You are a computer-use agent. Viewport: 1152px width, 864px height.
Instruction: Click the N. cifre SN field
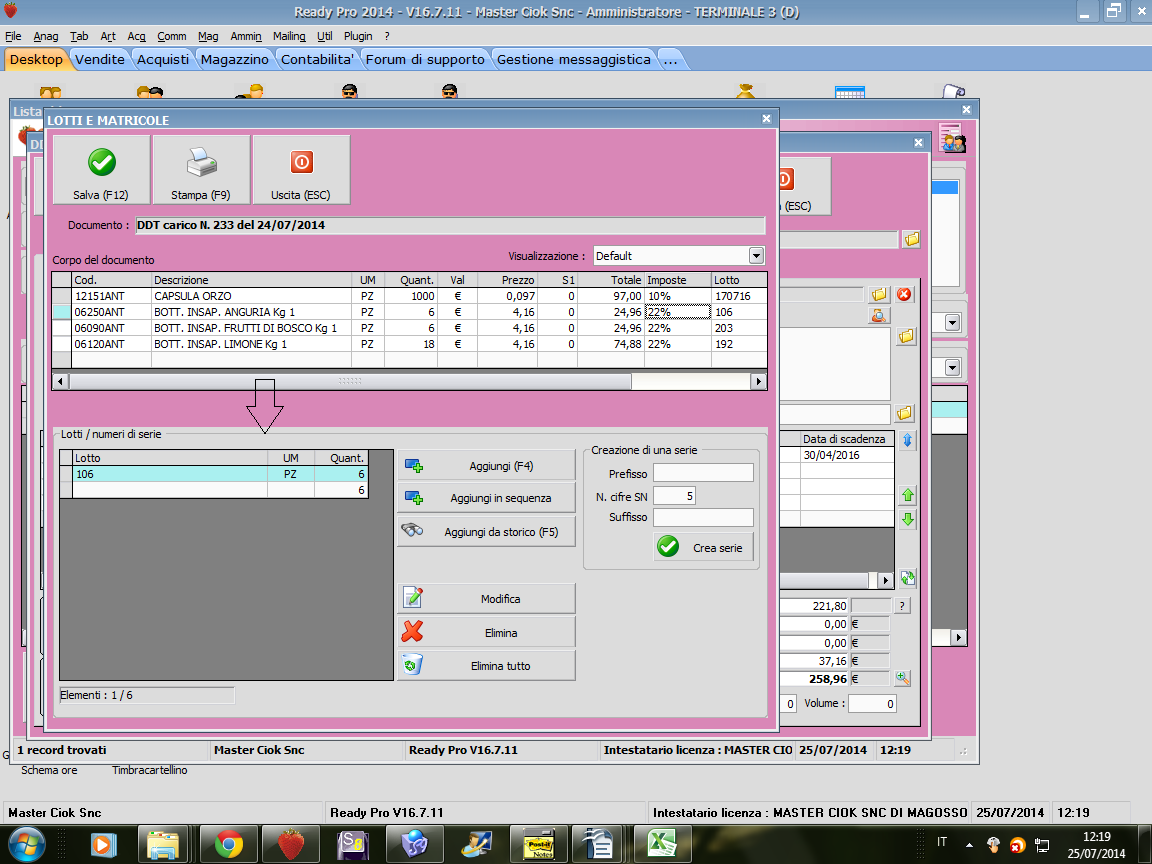[674, 496]
